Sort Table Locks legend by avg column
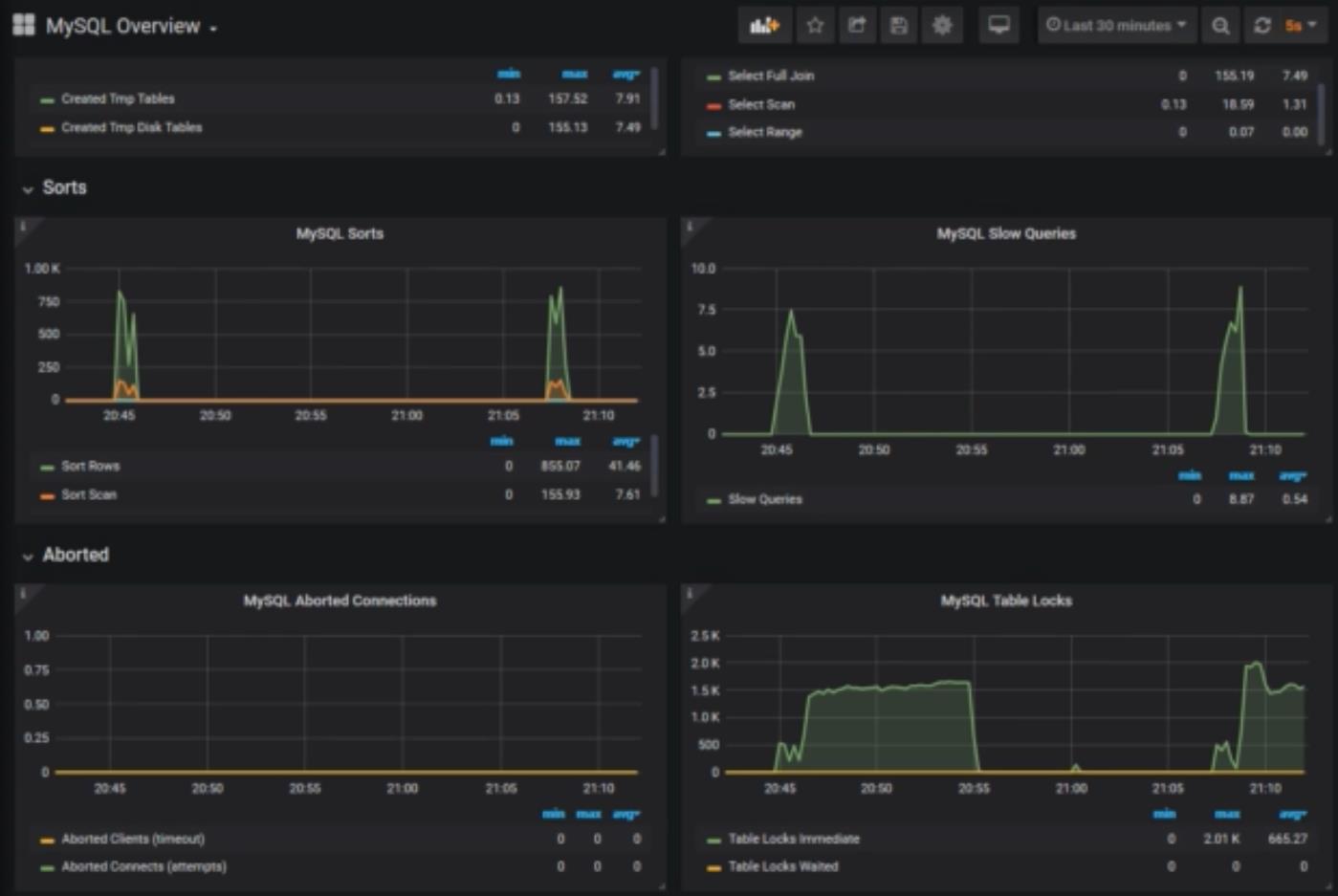1338x896 pixels. tap(1293, 814)
